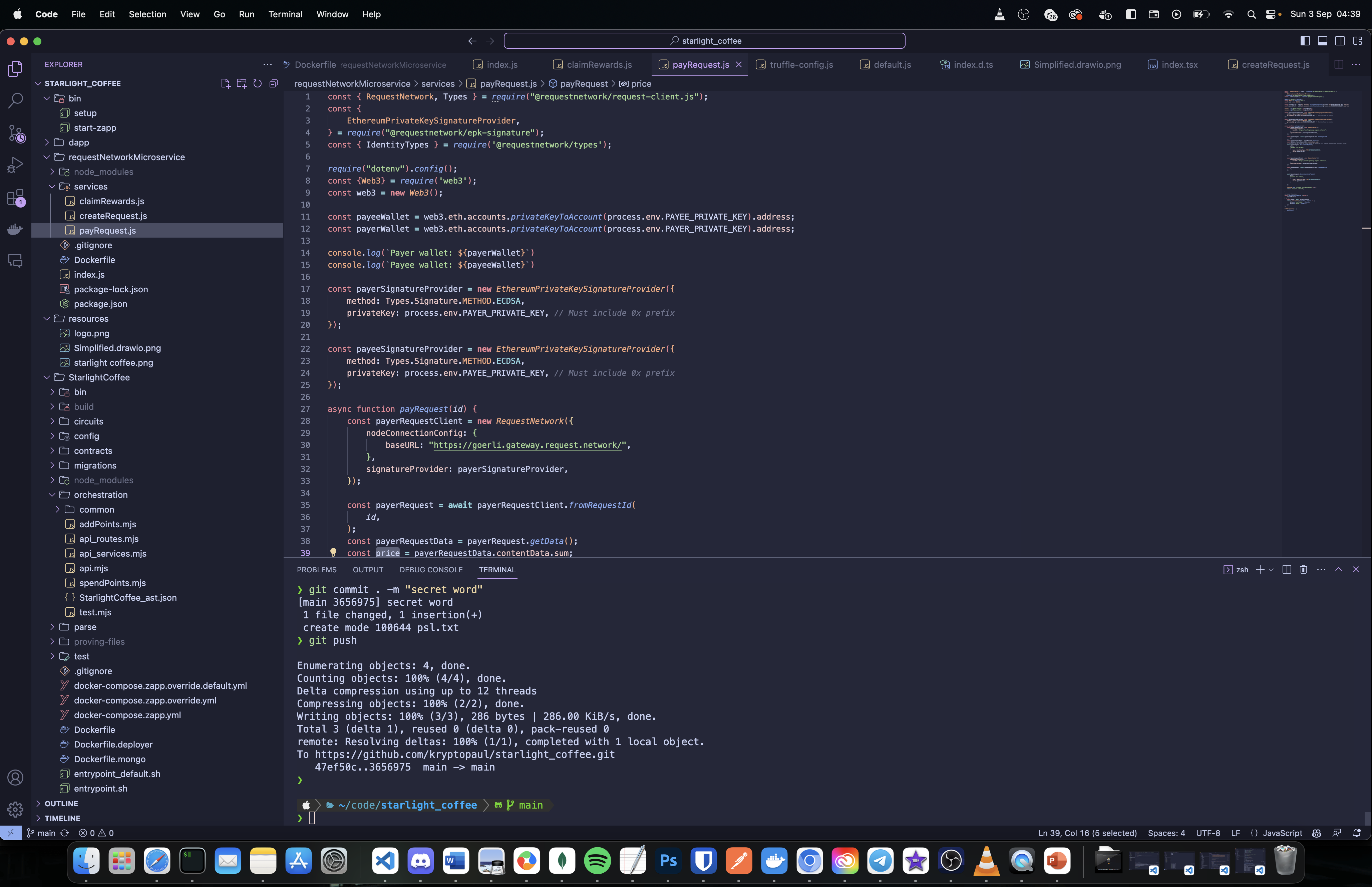Toggle the secondary side bar
The image size is (1372, 887).
1340,41
